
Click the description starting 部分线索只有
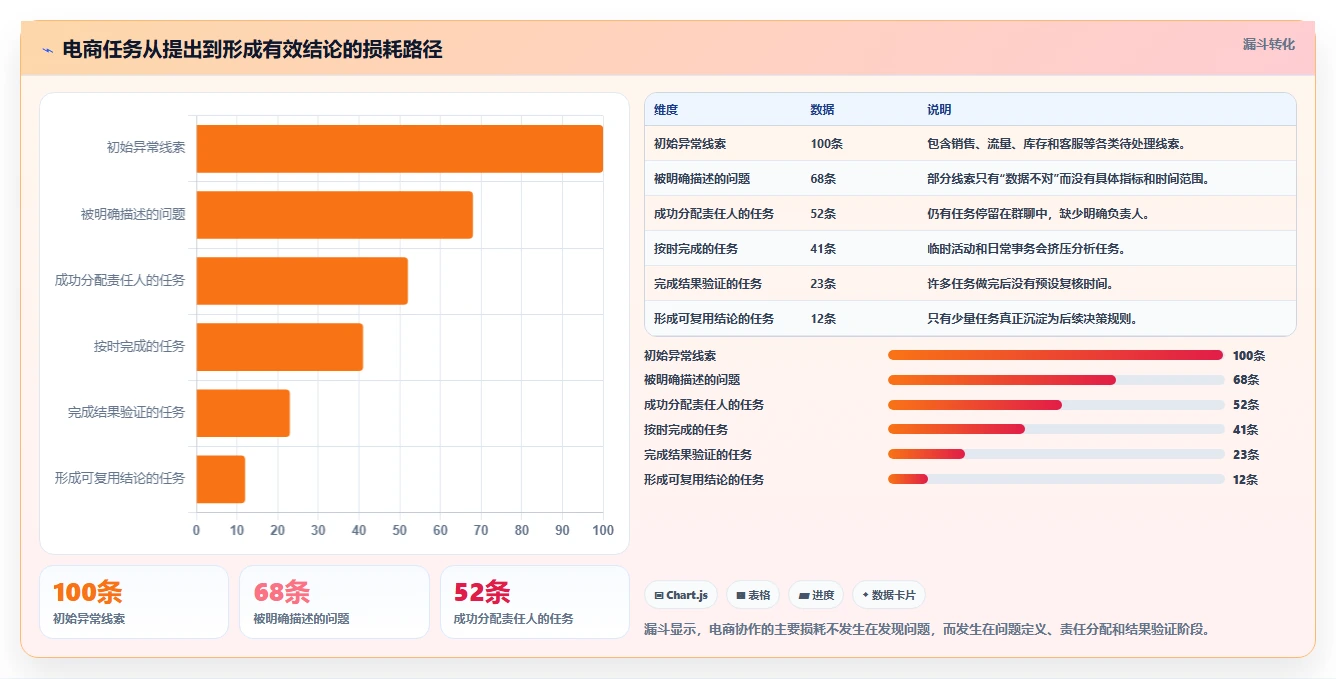[x=1068, y=179]
